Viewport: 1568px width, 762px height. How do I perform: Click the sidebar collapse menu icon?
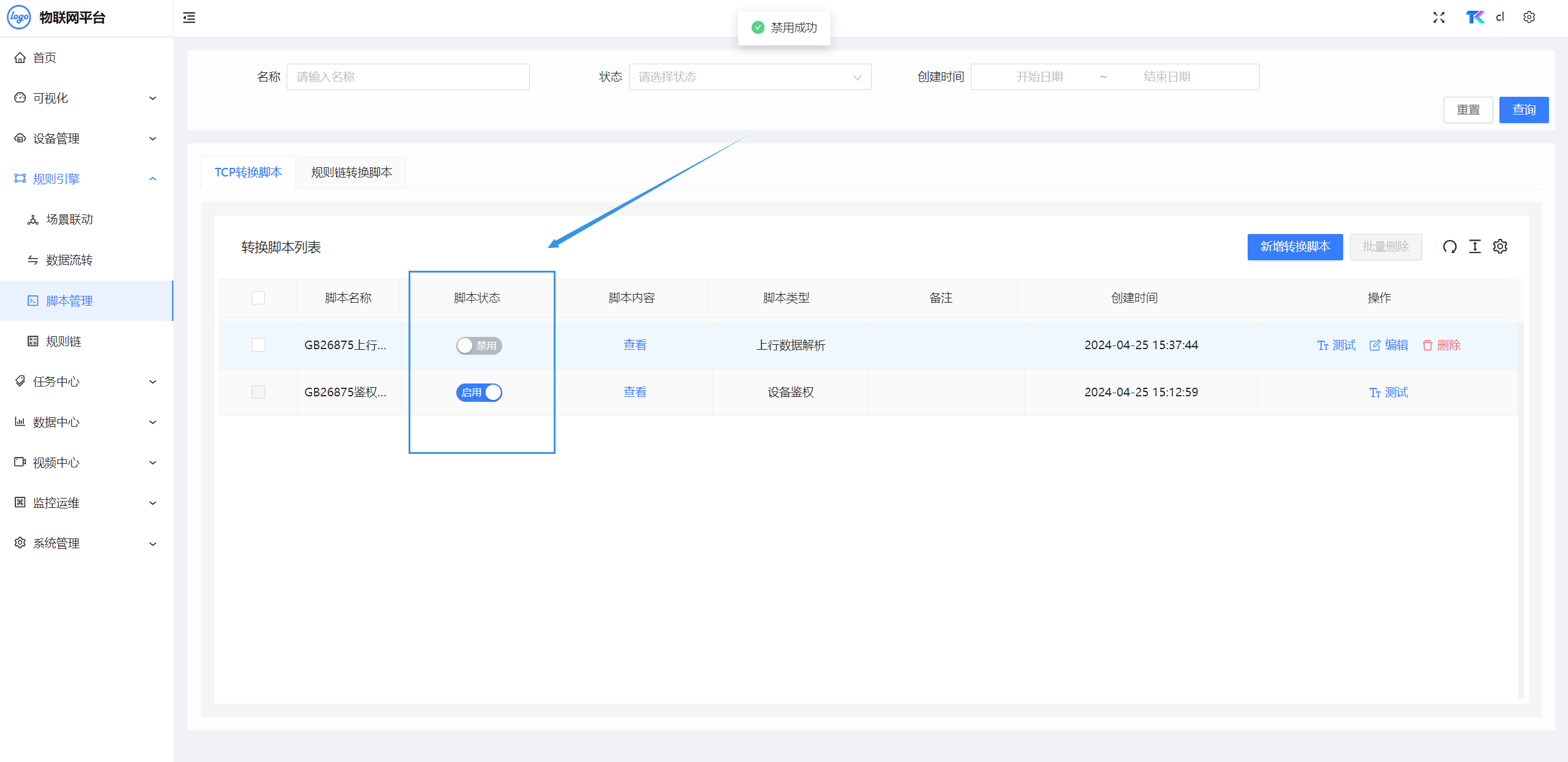189,18
